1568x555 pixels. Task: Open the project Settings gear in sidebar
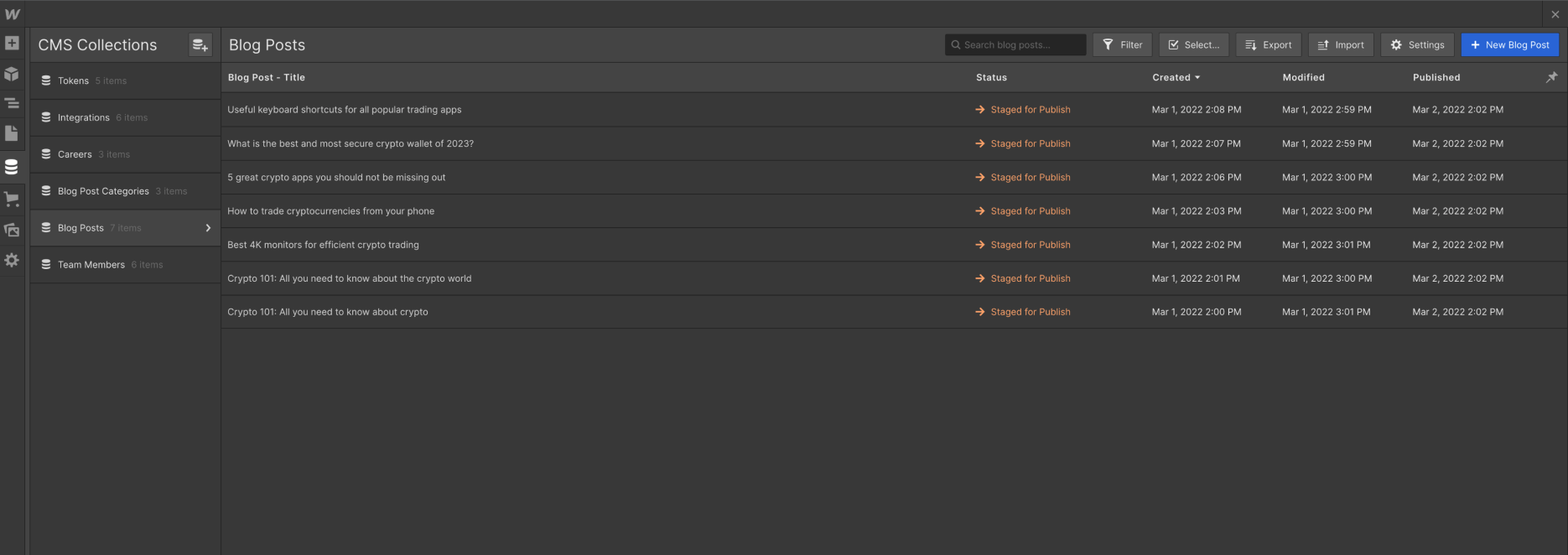point(12,261)
